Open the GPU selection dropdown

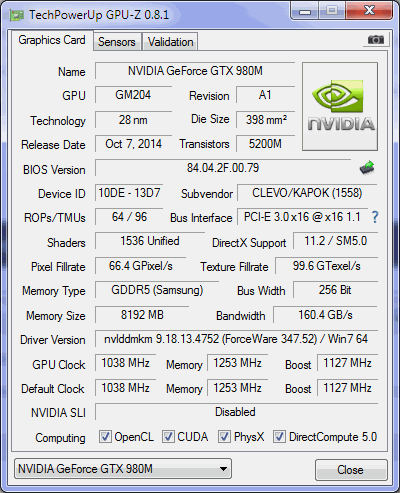[123, 469]
